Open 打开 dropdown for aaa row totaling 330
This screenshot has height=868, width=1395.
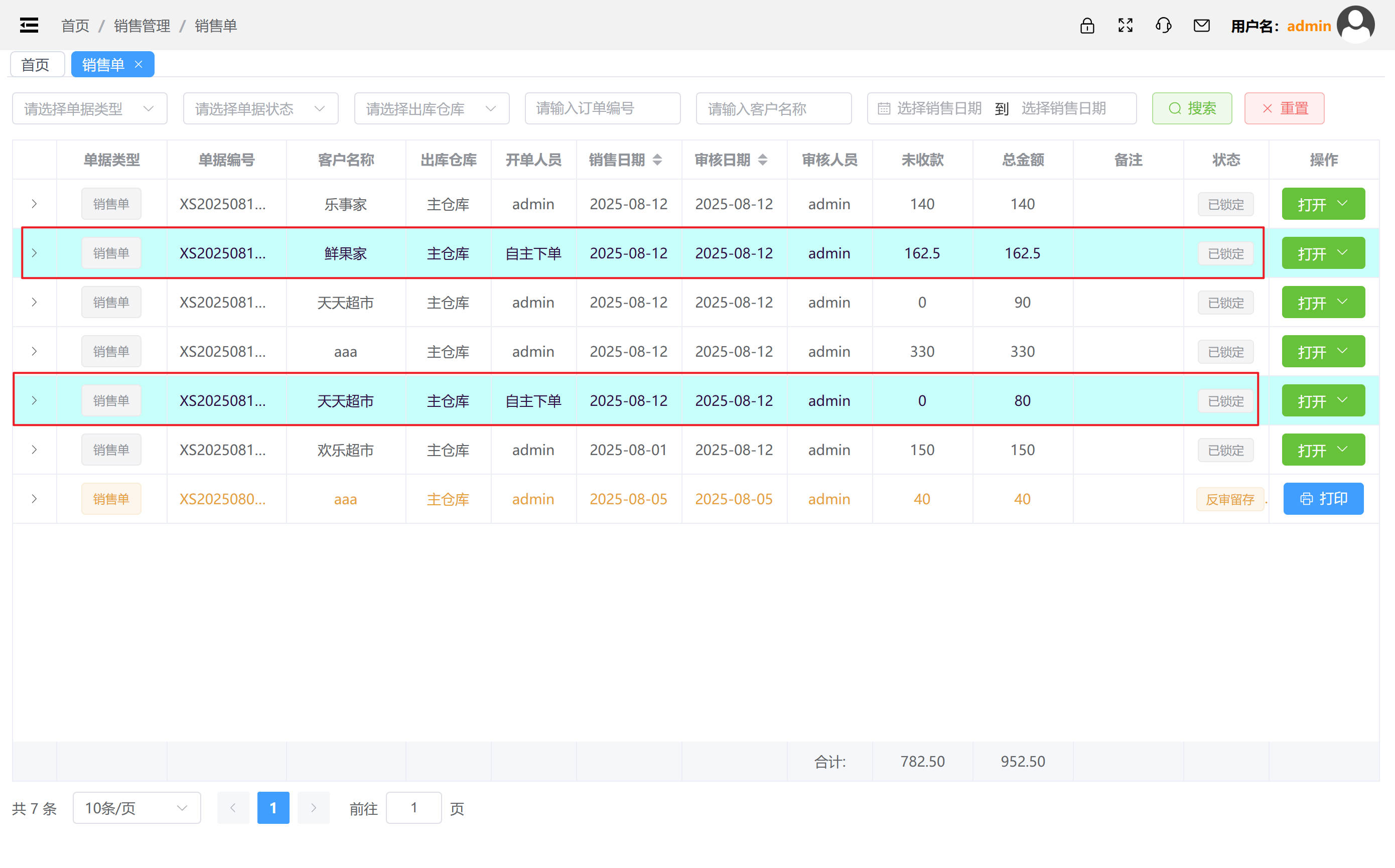click(x=1323, y=351)
